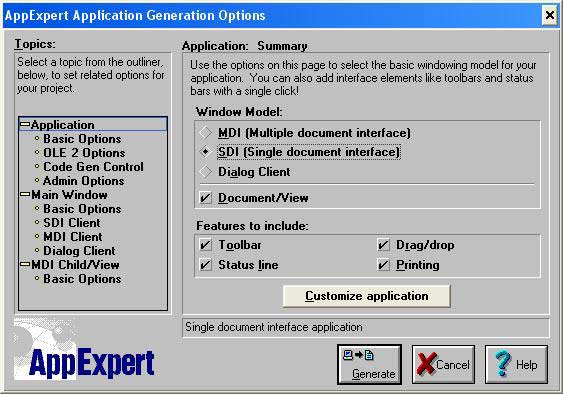The image size is (563, 394).
Task: Collapse the MDI Child/View topic node
Action: 25,264
